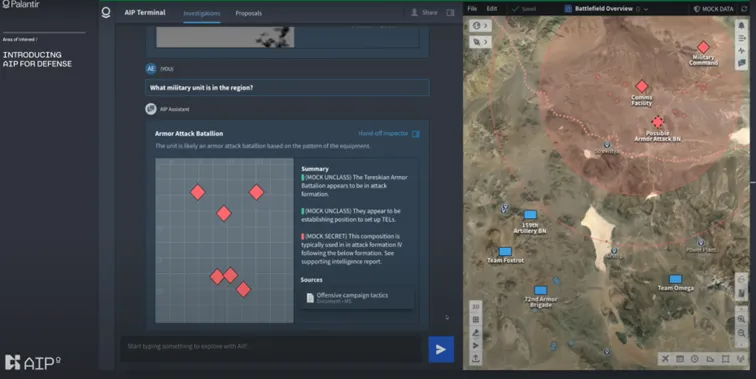The image size is (756, 379).
Task: Click the Share button
Action: (x=424, y=13)
